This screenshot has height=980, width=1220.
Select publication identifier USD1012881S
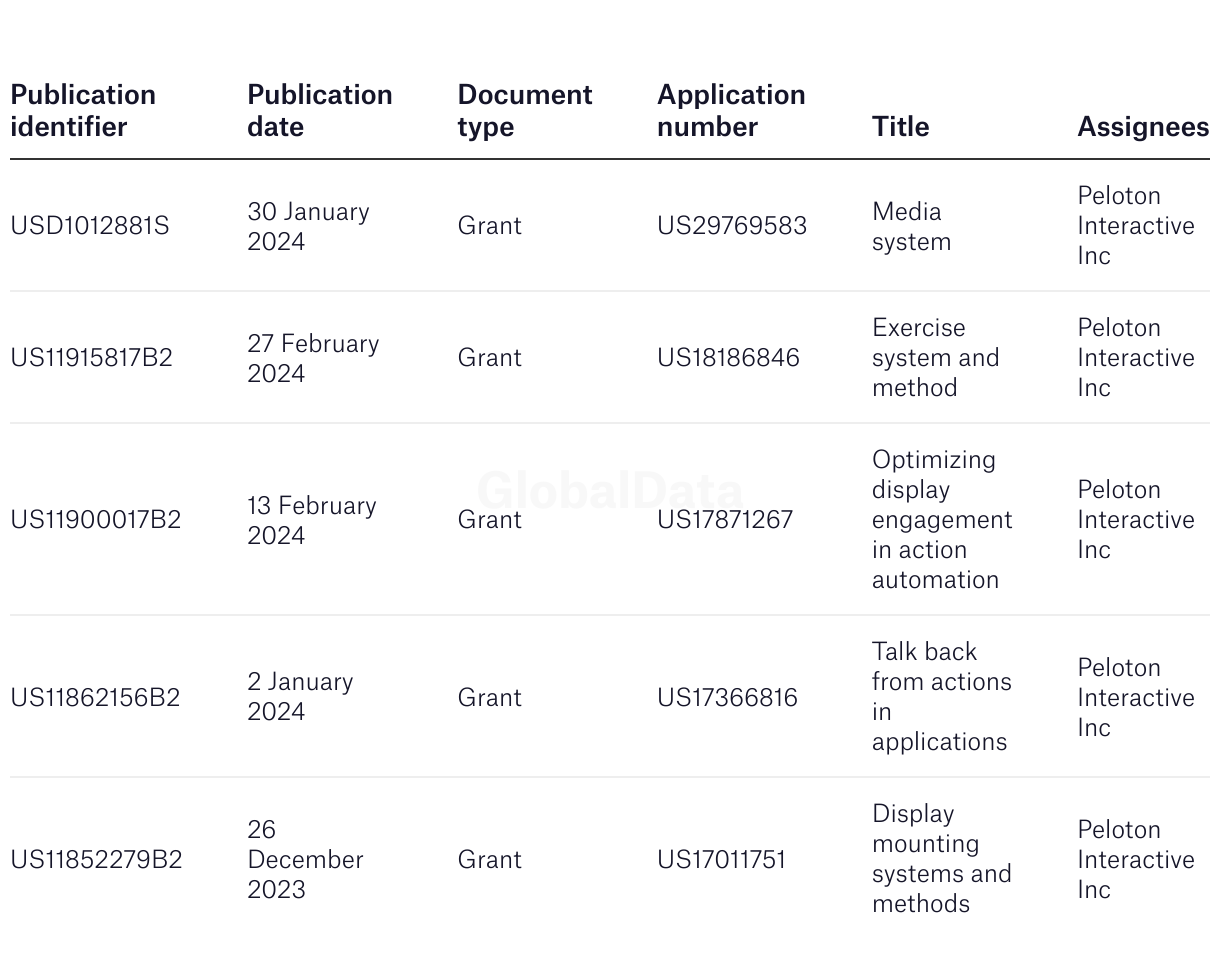click(90, 226)
